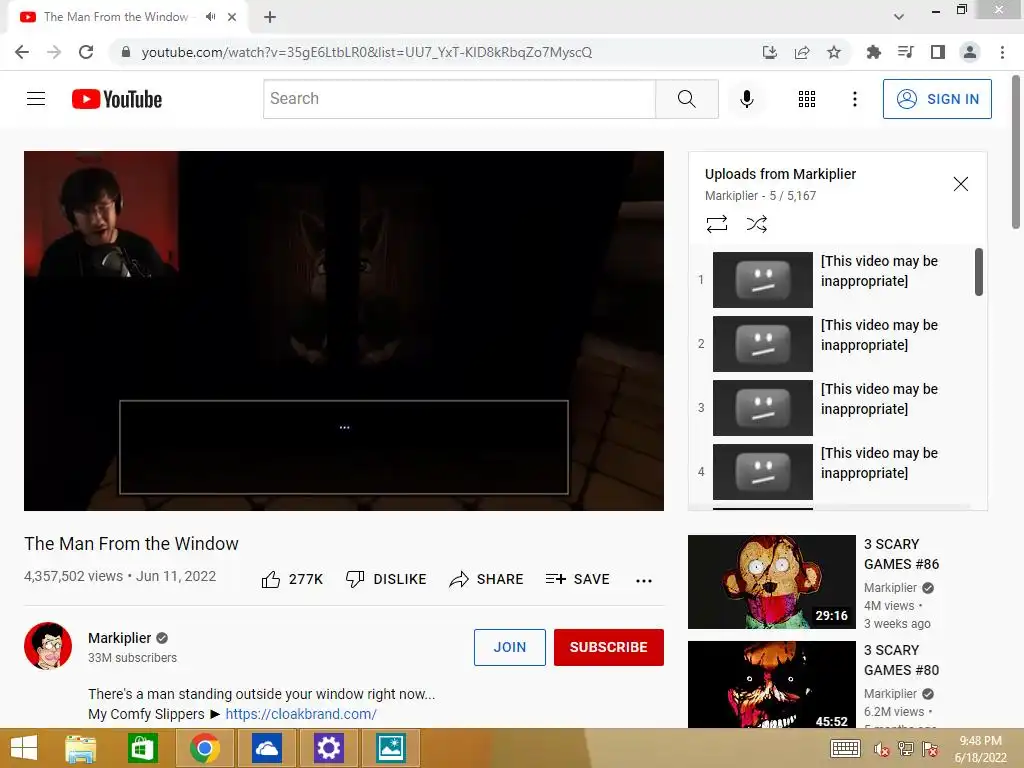The width and height of the screenshot is (1024, 768).
Task: Open a new browser tab
Action: [x=270, y=17]
